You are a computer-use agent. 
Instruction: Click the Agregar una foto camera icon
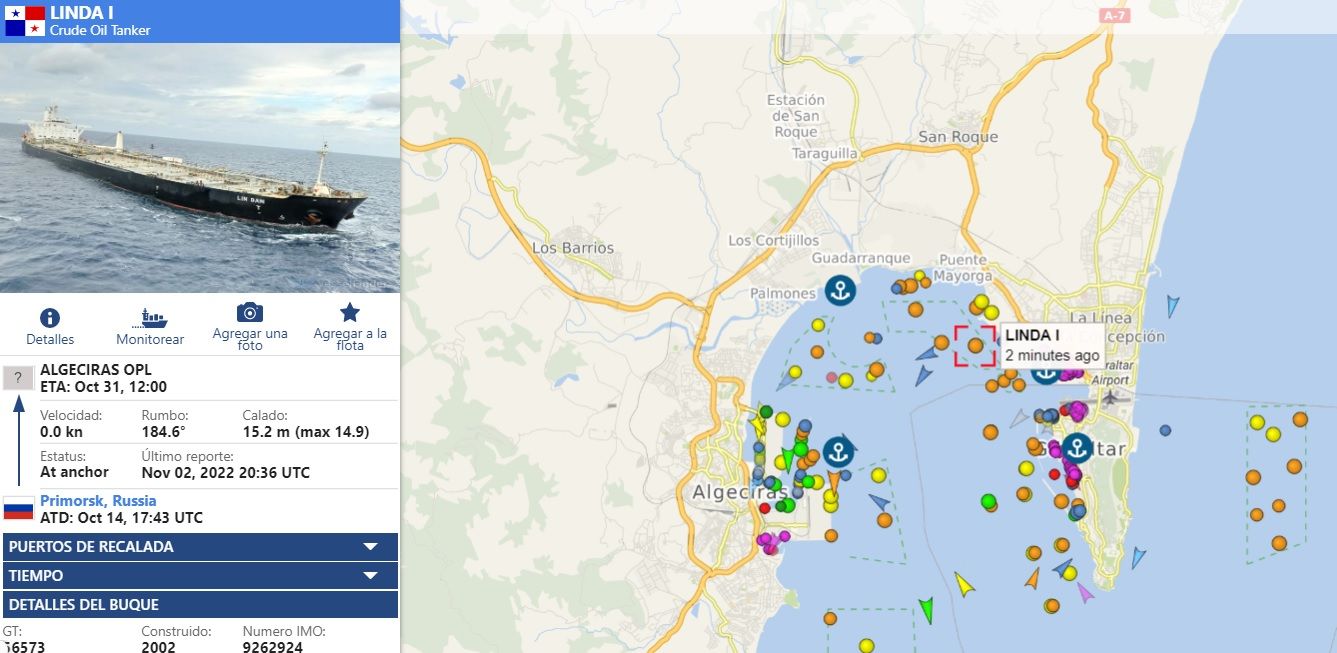click(x=250, y=313)
